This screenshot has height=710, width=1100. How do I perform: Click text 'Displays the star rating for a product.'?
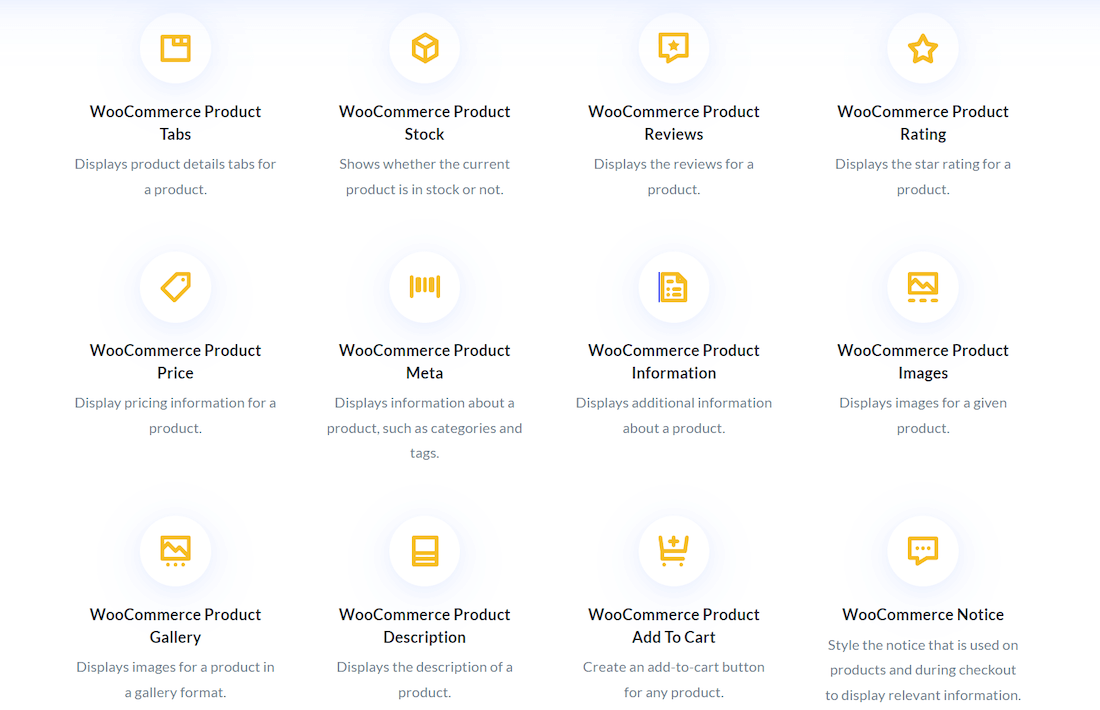(923, 177)
